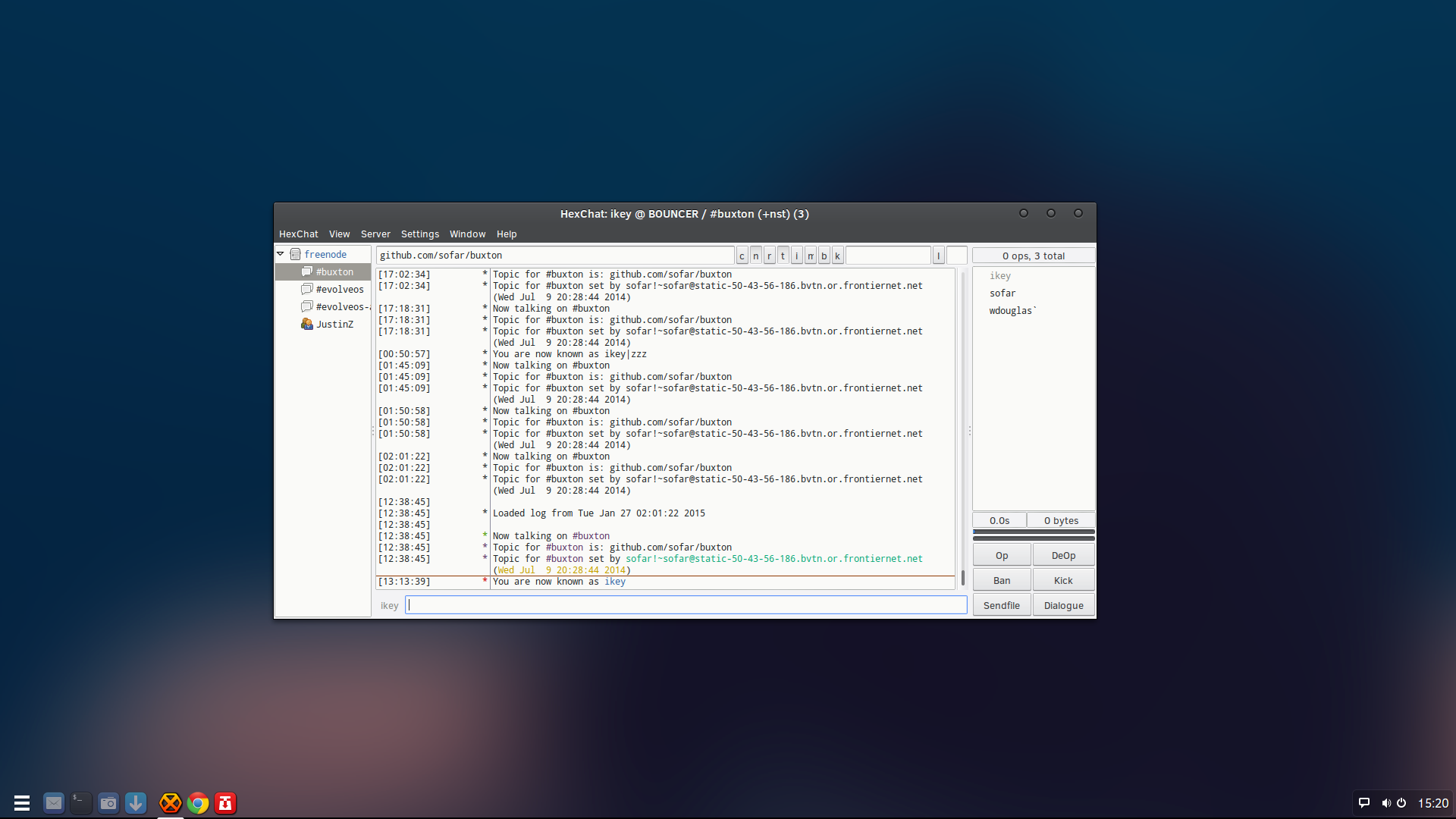Toggle channel mode m (moderated)
The height and width of the screenshot is (819, 1456).
coord(810,256)
